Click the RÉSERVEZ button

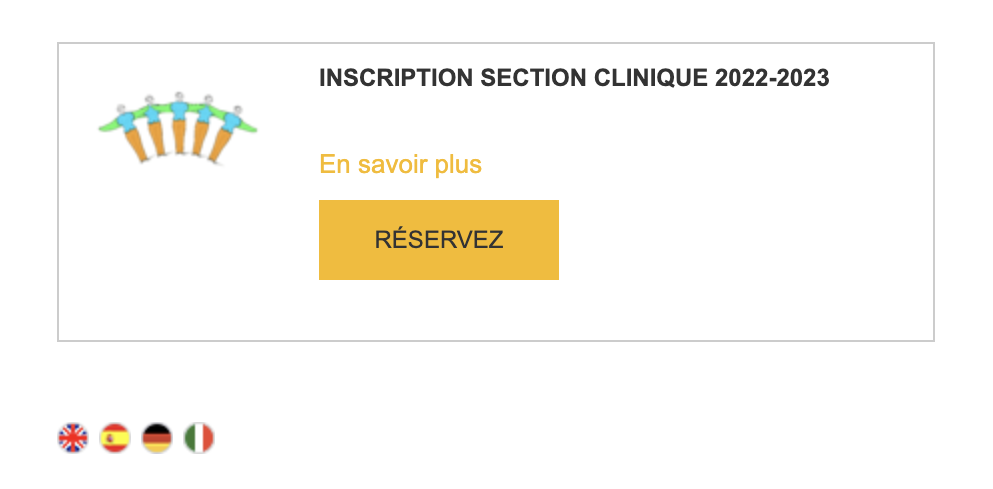click(439, 240)
